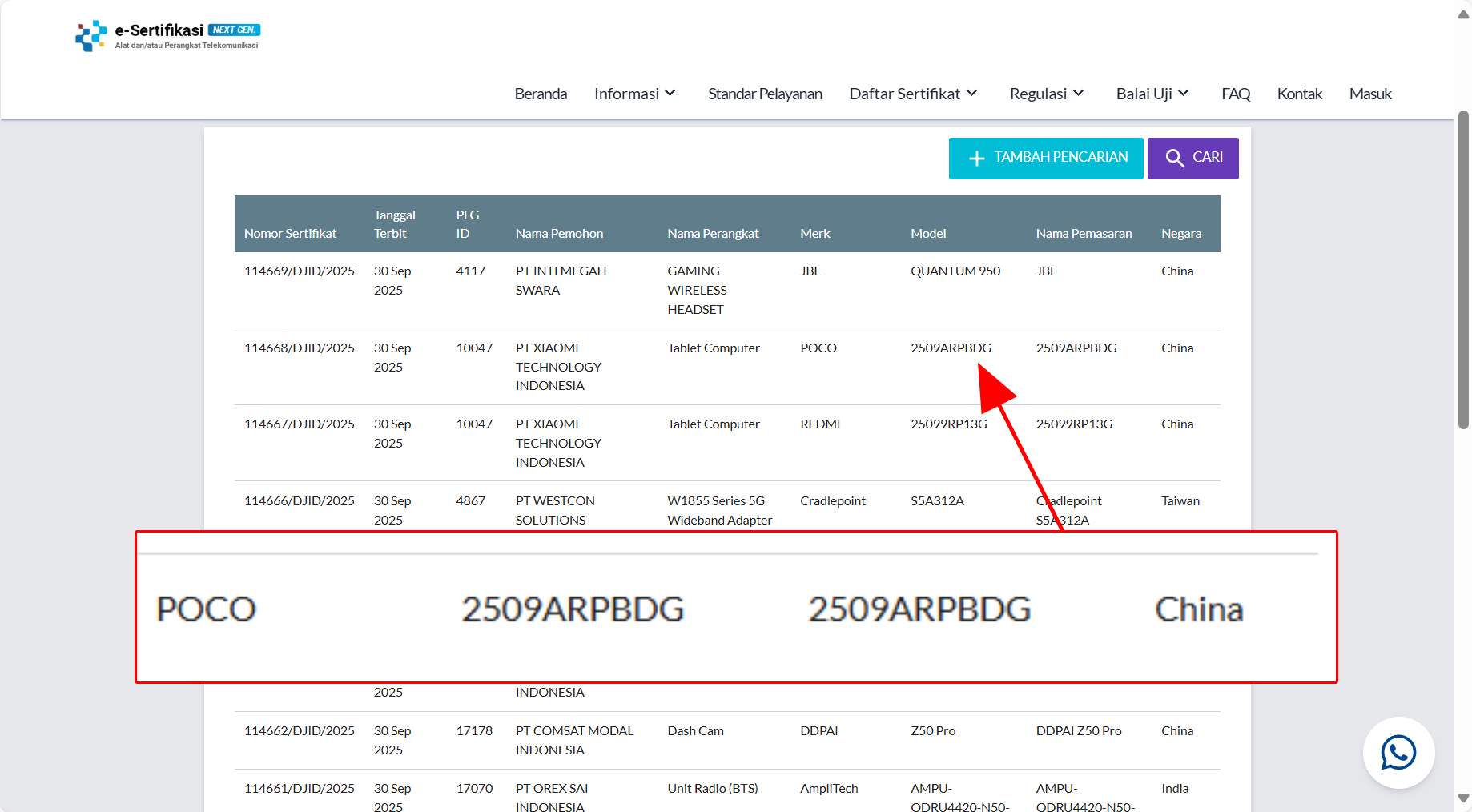The image size is (1472, 812).
Task: Click the scroll down arrow
Action: [x=1463, y=798]
